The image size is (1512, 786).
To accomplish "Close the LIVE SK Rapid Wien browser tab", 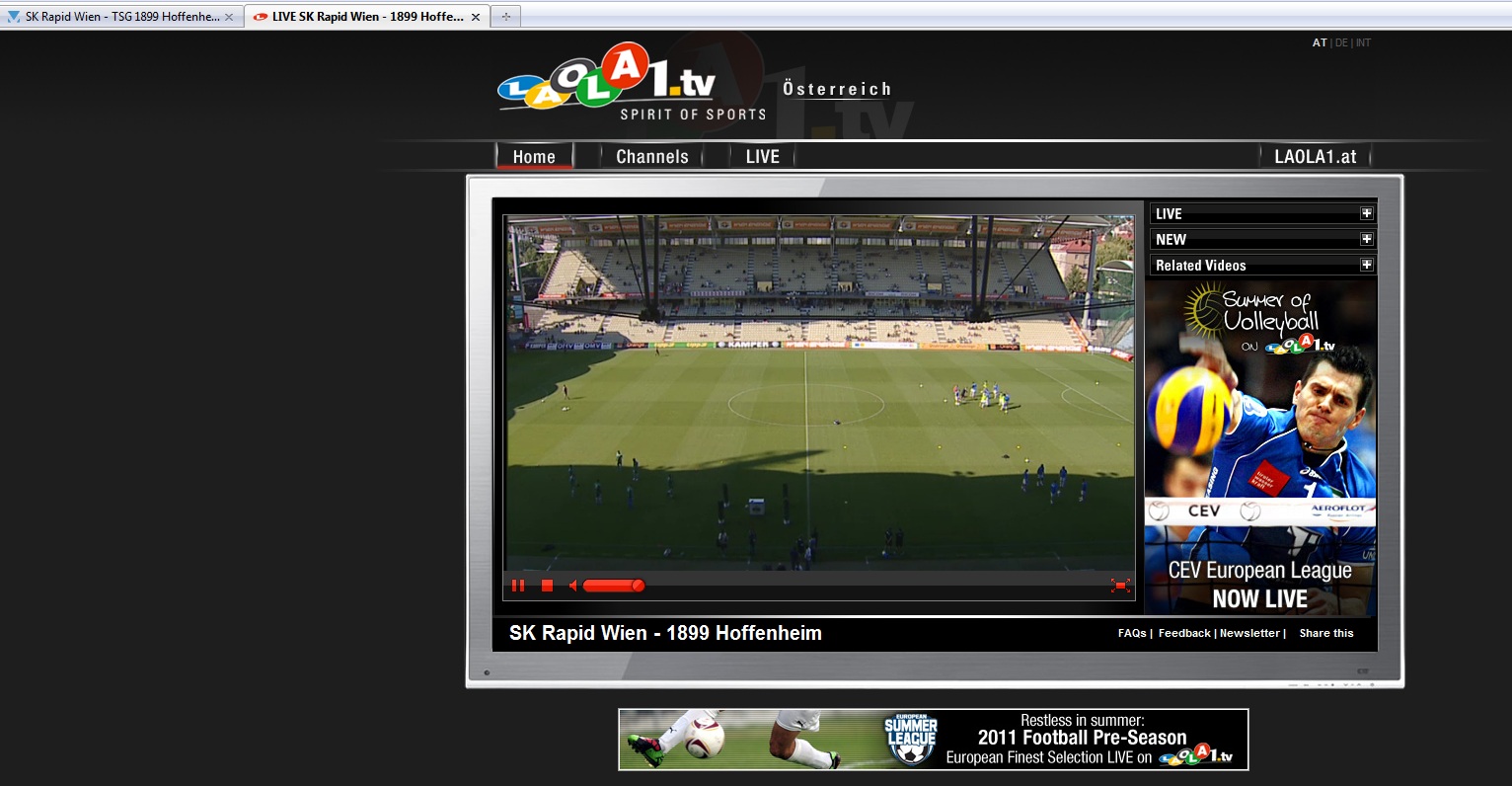I will pos(476,17).
